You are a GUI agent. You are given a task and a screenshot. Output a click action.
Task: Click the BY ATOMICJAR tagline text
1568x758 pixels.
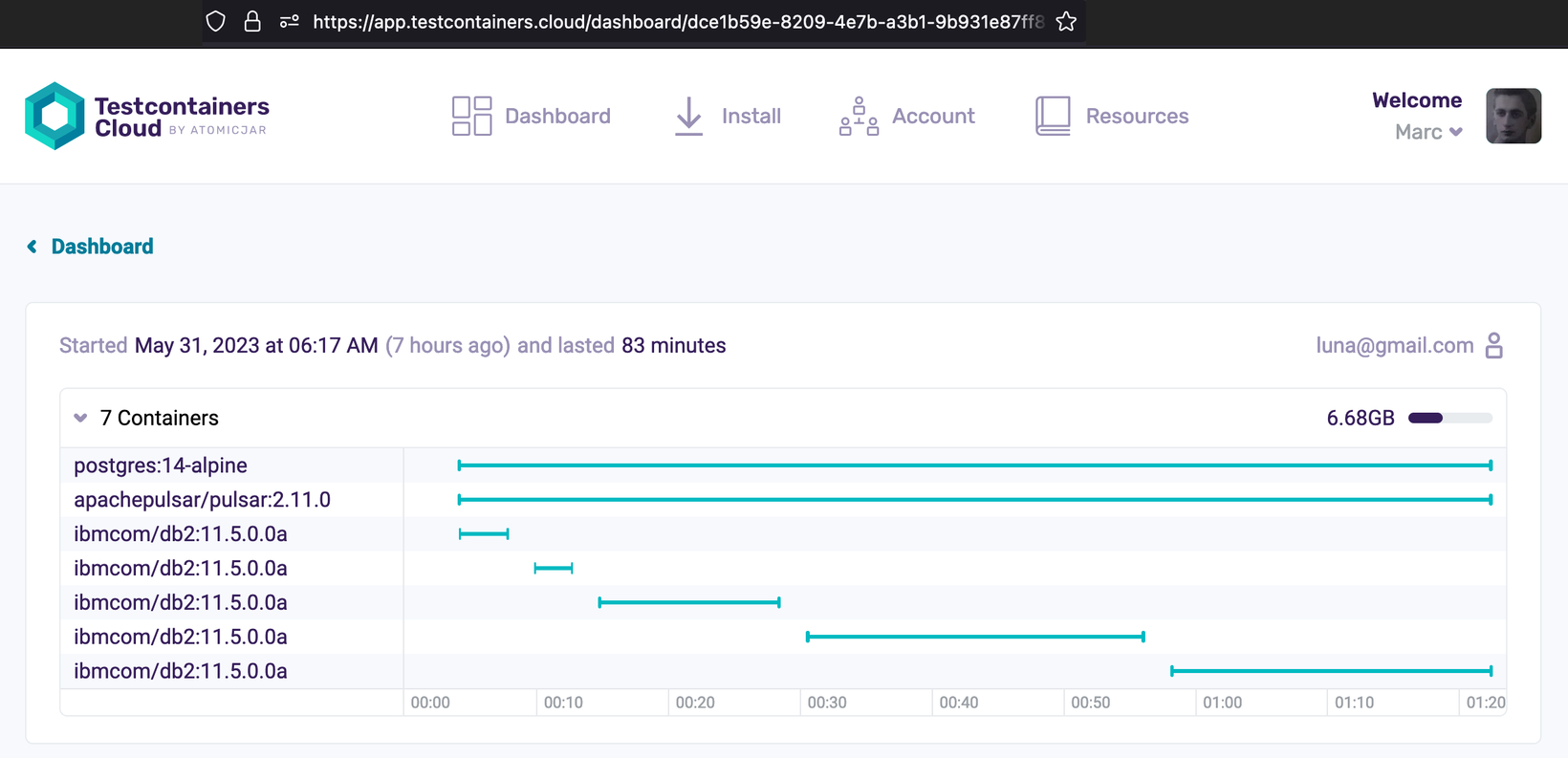tap(218, 130)
